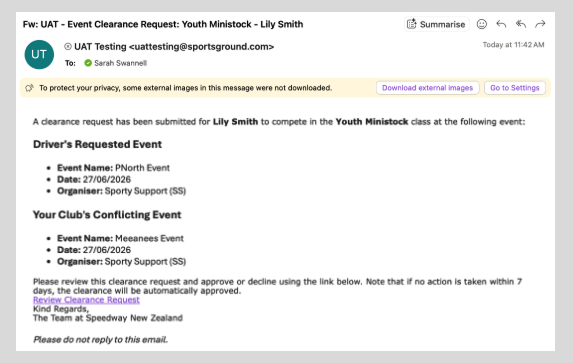Reply all to this email
This screenshot has width=573, height=363.
521,24
